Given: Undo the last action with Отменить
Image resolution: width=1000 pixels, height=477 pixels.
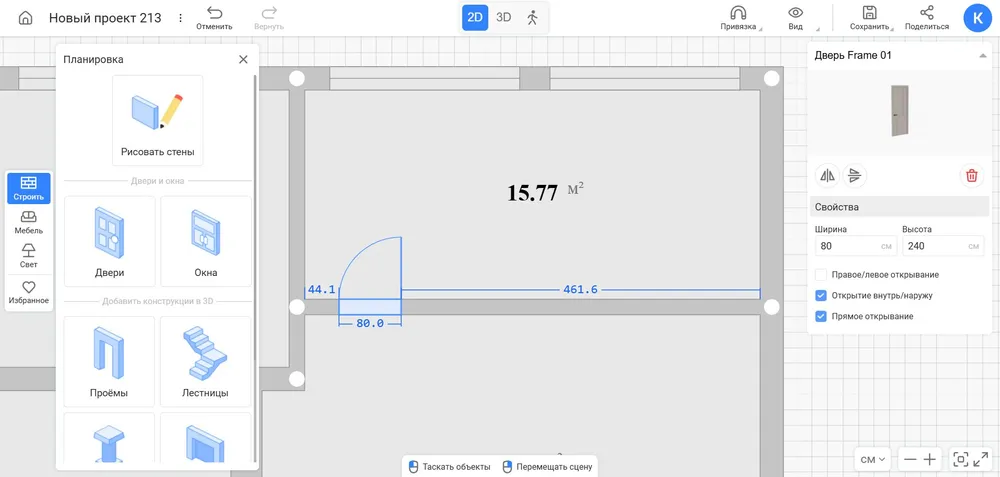Looking at the screenshot, I should 214,17.
